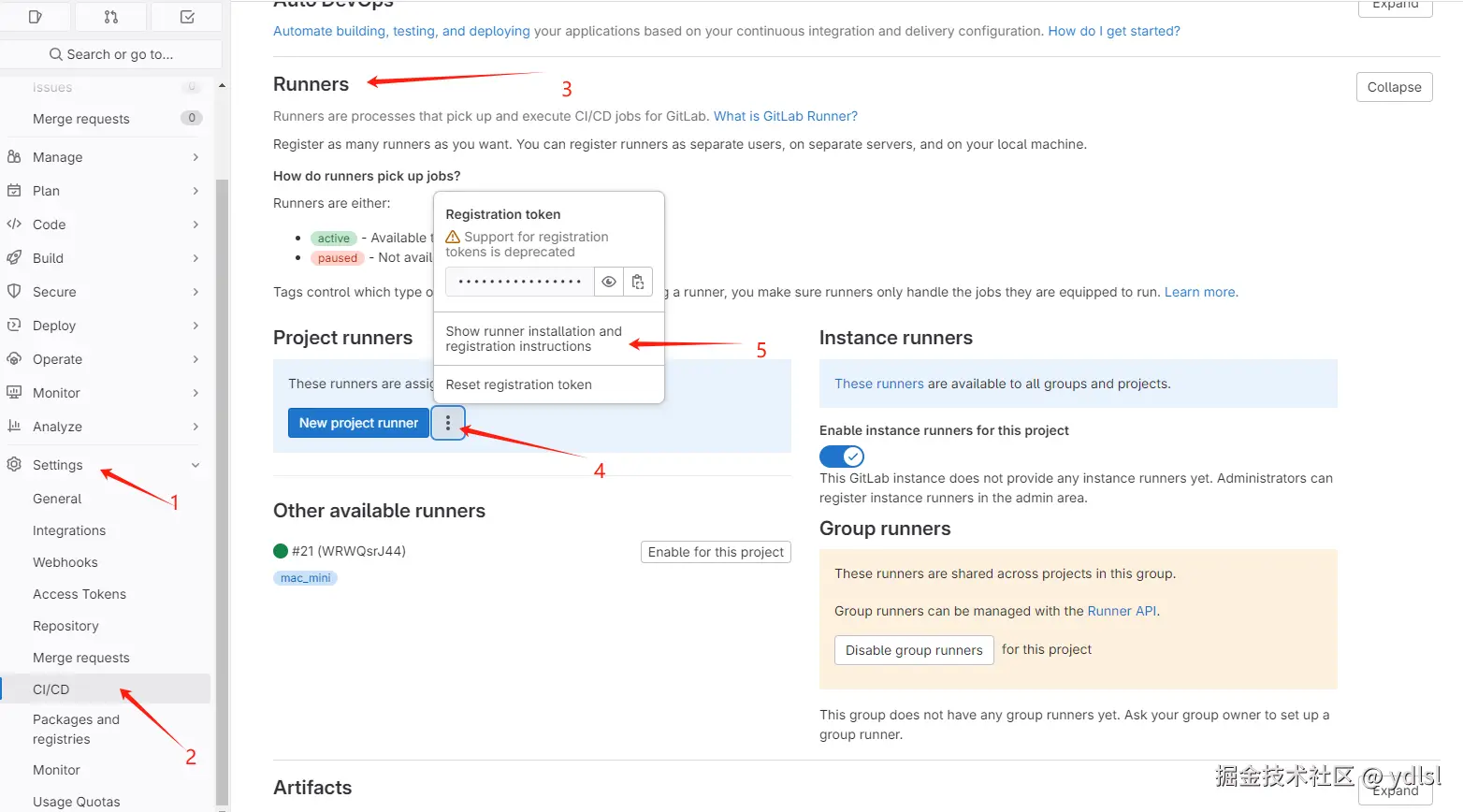The width and height of the screenshot is (1463, 812).
Task: Toggle off instance runners for this project
Action: coord(841,457)
